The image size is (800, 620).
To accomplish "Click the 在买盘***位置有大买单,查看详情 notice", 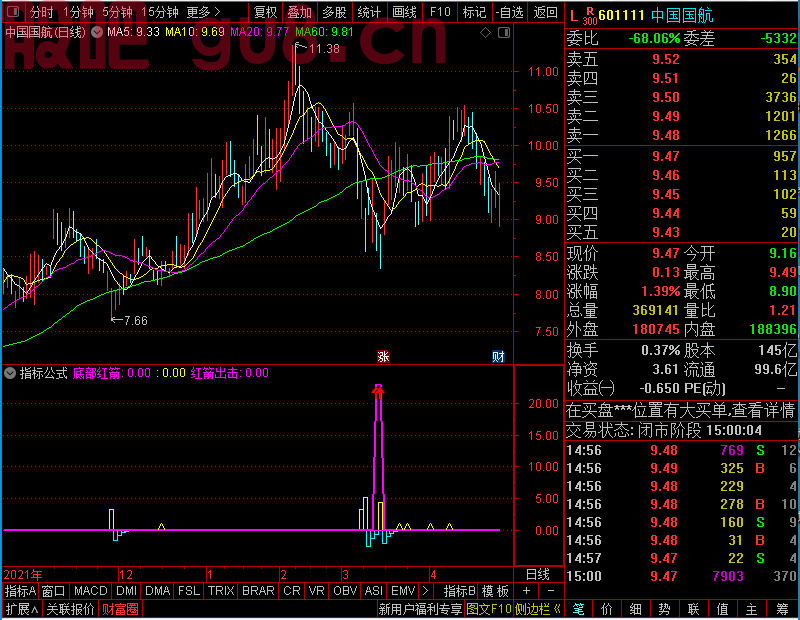I will click(681, 410).
